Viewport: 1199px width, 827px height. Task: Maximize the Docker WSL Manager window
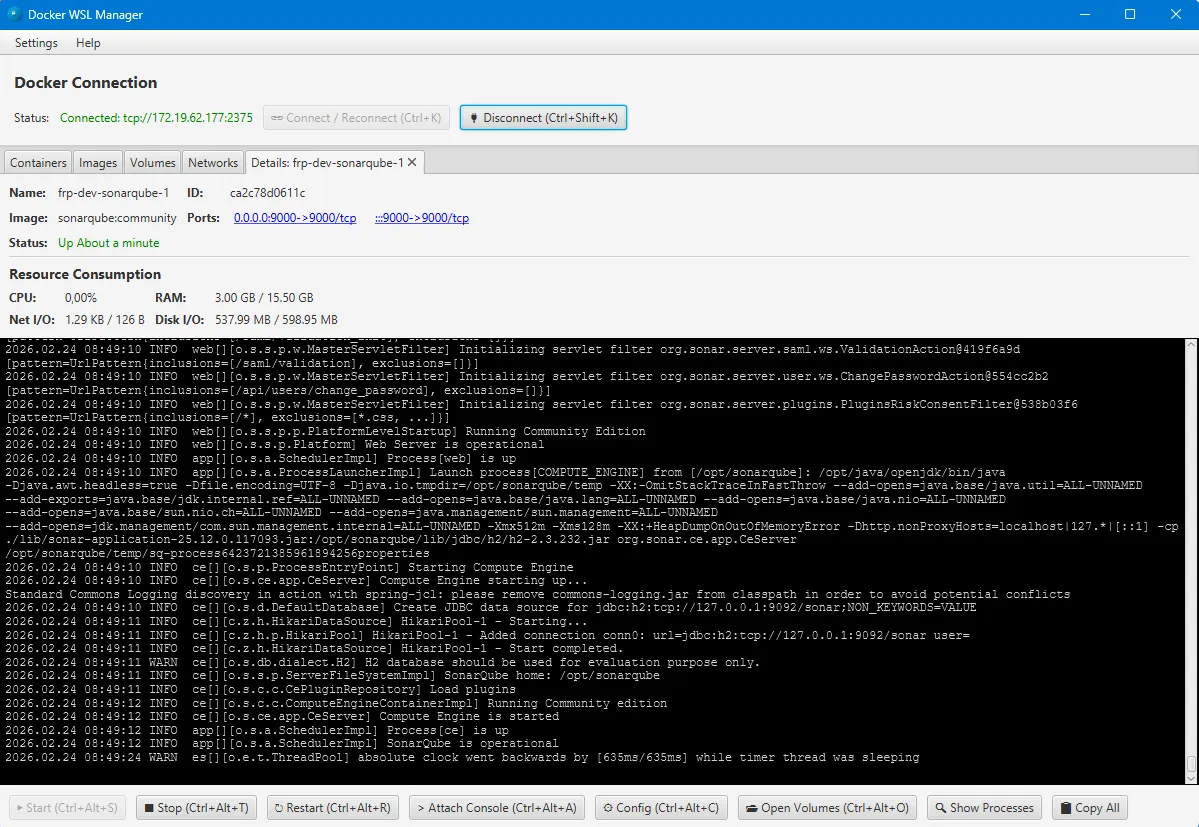(x=1130, y=15)
